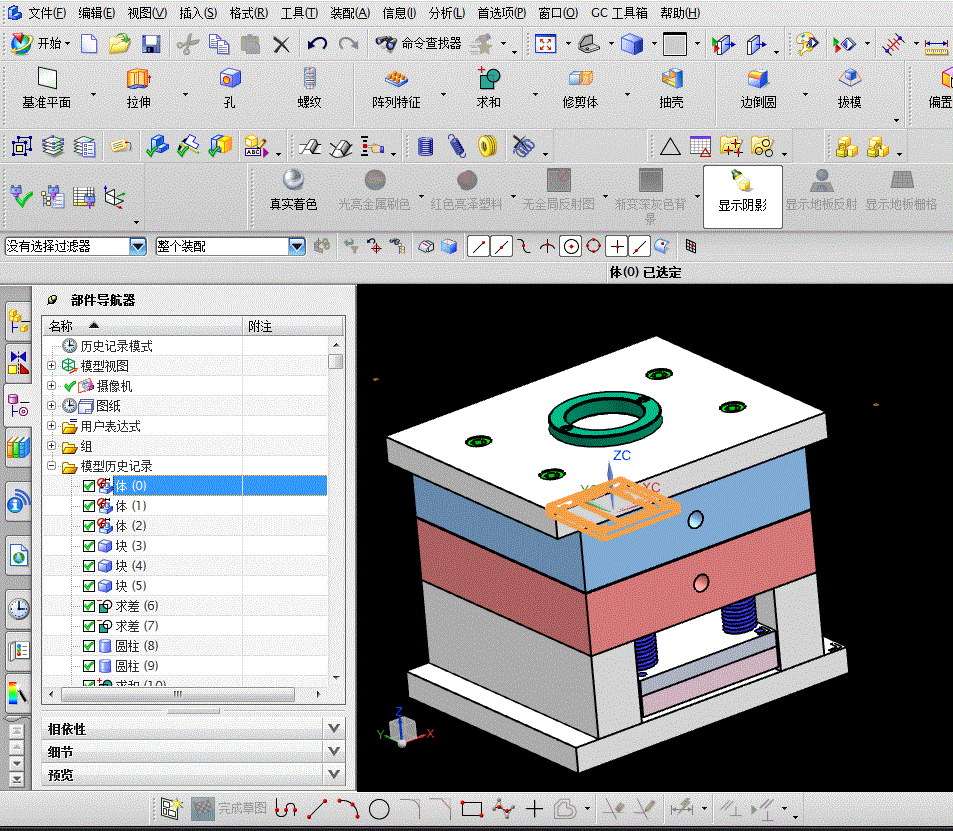The image size is (953, 831).
Task: Select the 真实着色 (True Shading) icon
Action: (x=293, y=180)
